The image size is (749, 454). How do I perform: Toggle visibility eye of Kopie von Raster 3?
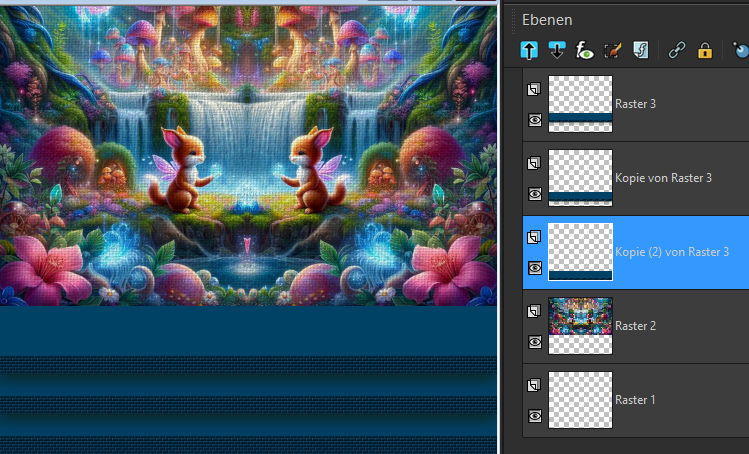(535, 194)
